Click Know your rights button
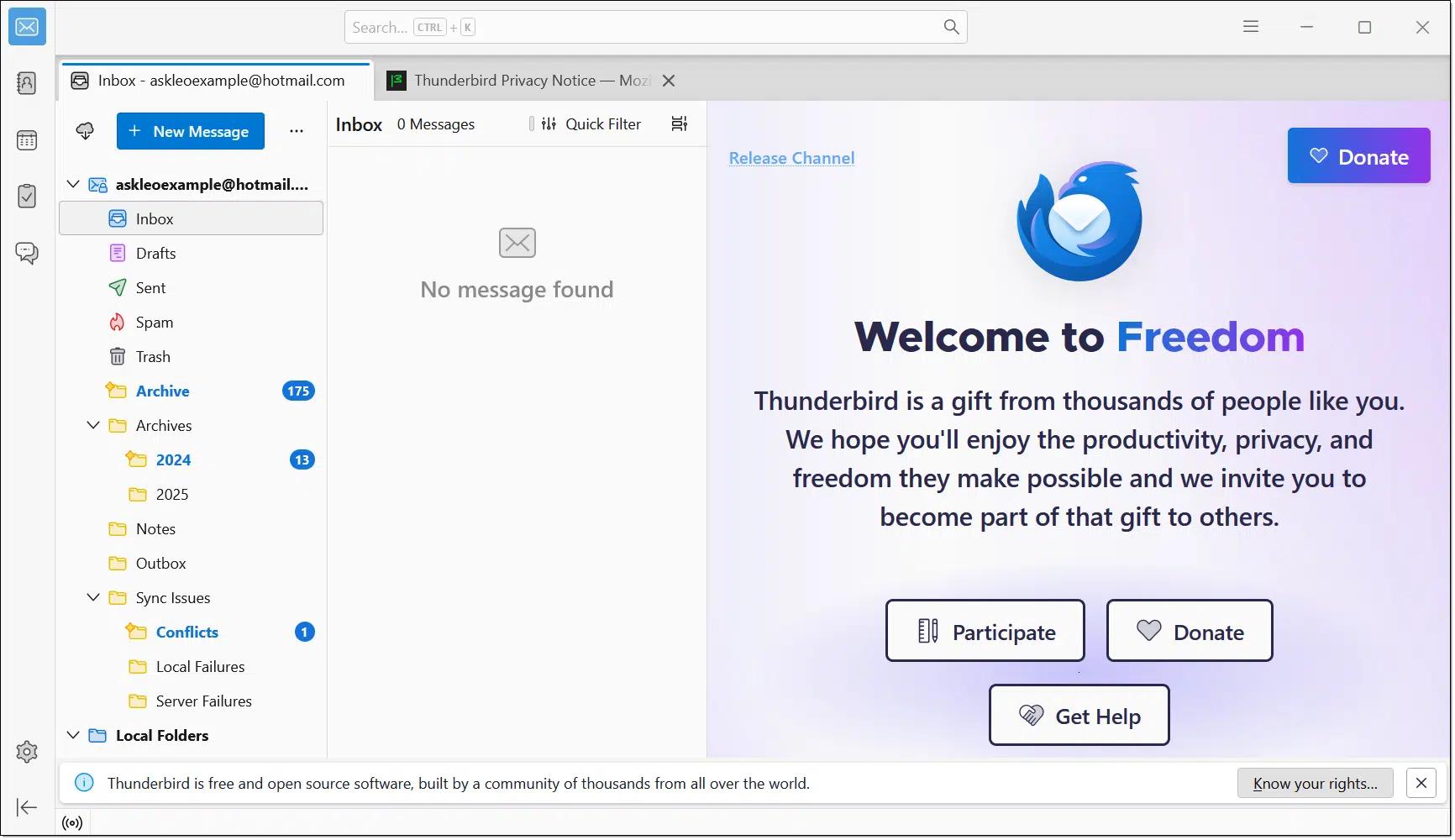 click(x=1316, y=783)
